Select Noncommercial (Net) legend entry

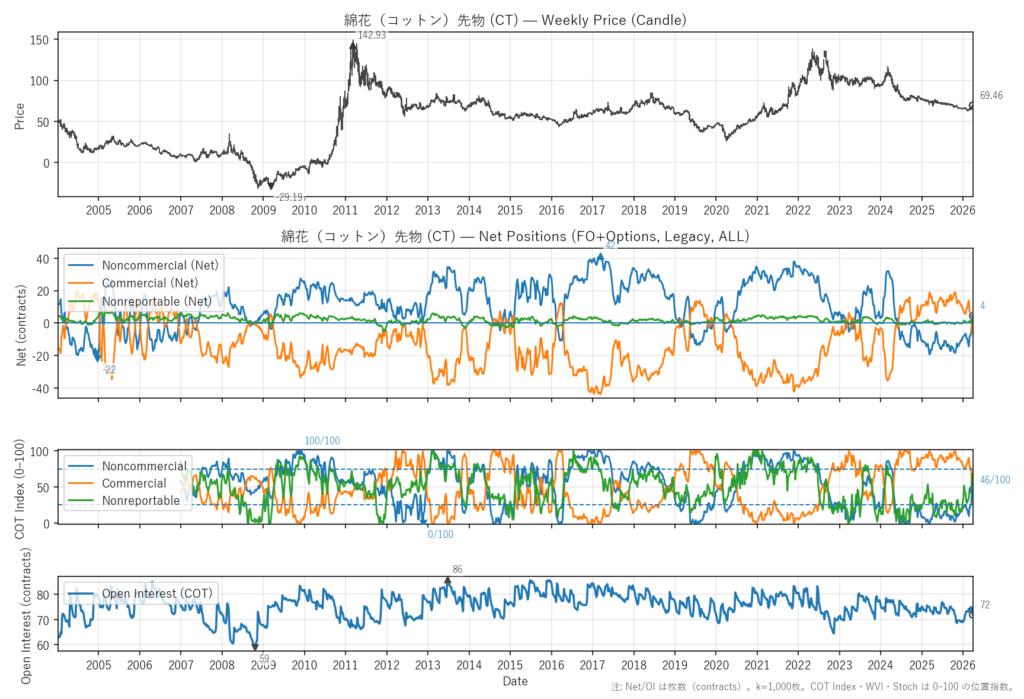[161, 264]
